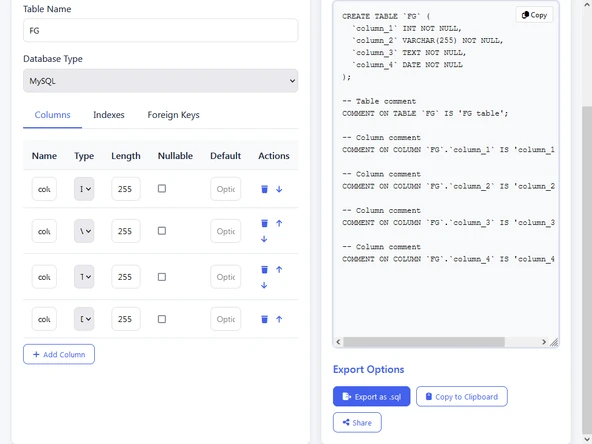
Task: Click the Length field in first column row
Action: (126, 189)
